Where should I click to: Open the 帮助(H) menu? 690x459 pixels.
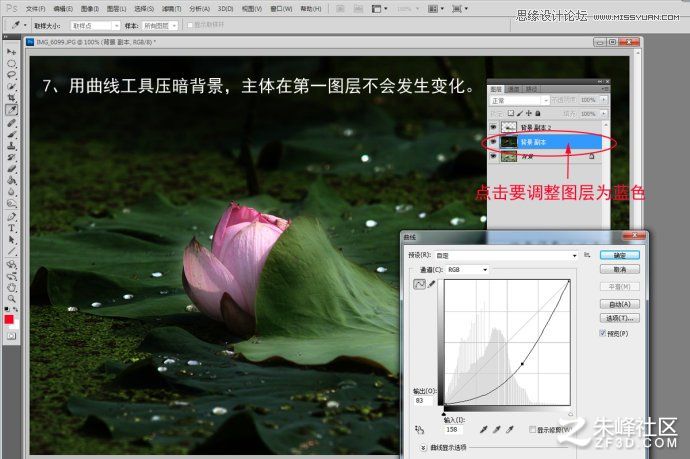(311, 9)
